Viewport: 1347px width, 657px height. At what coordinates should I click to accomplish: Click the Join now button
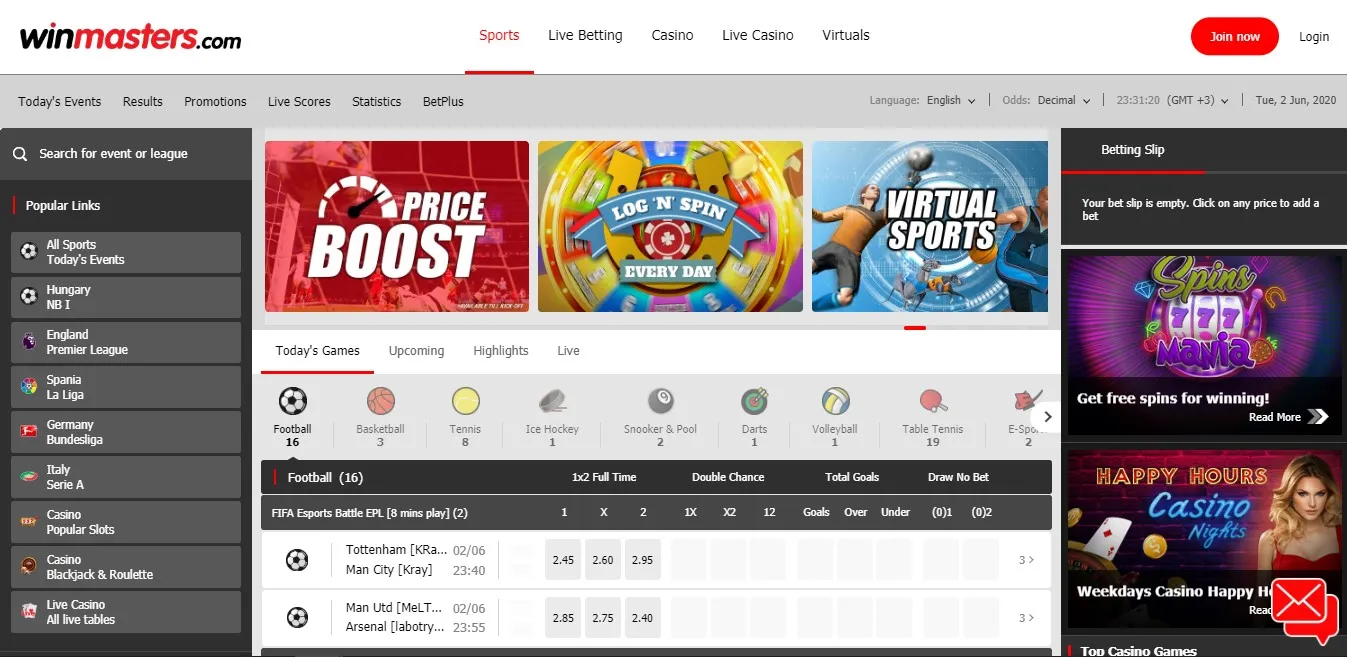pos(1235,37)
